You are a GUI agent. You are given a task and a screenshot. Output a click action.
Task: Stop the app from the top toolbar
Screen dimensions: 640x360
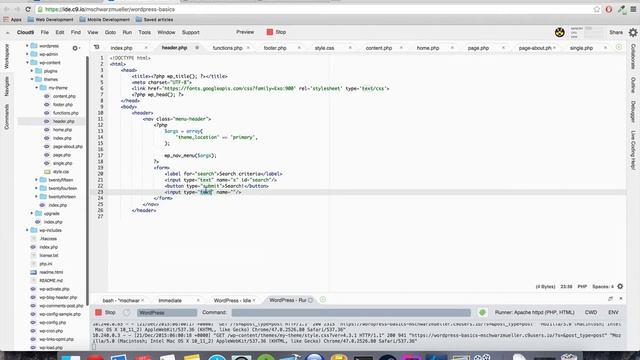coord(276,32)
